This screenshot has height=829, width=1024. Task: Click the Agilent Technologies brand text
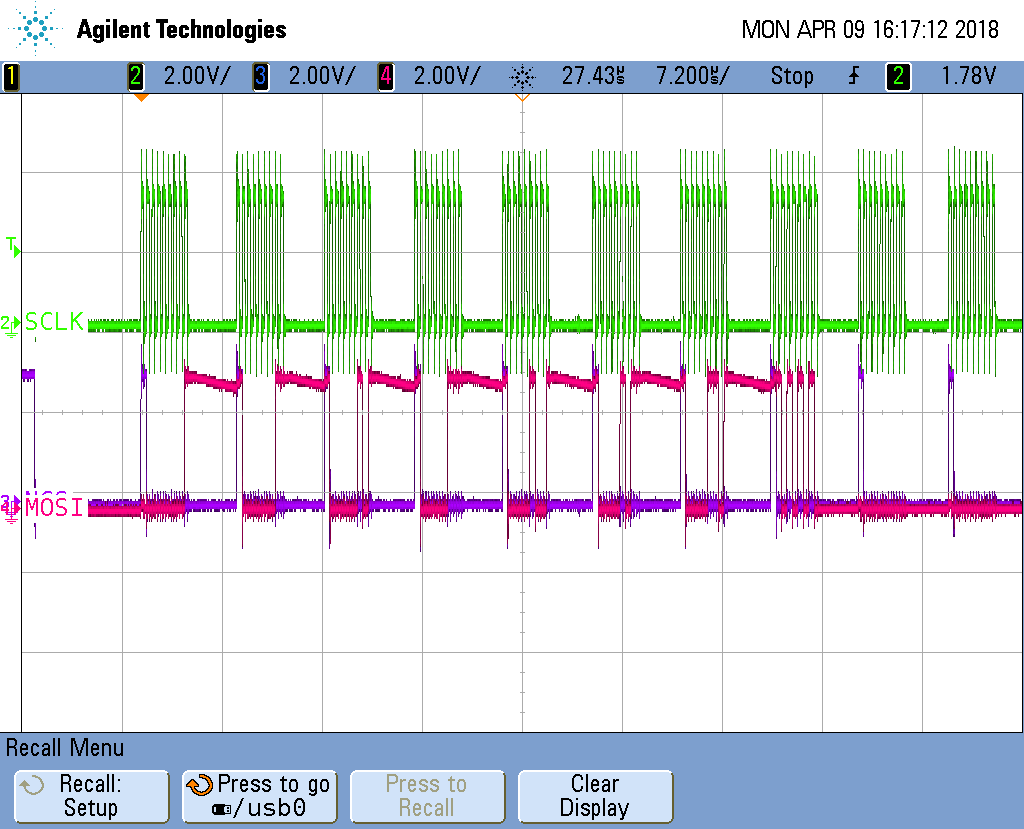tap(182, 29)
